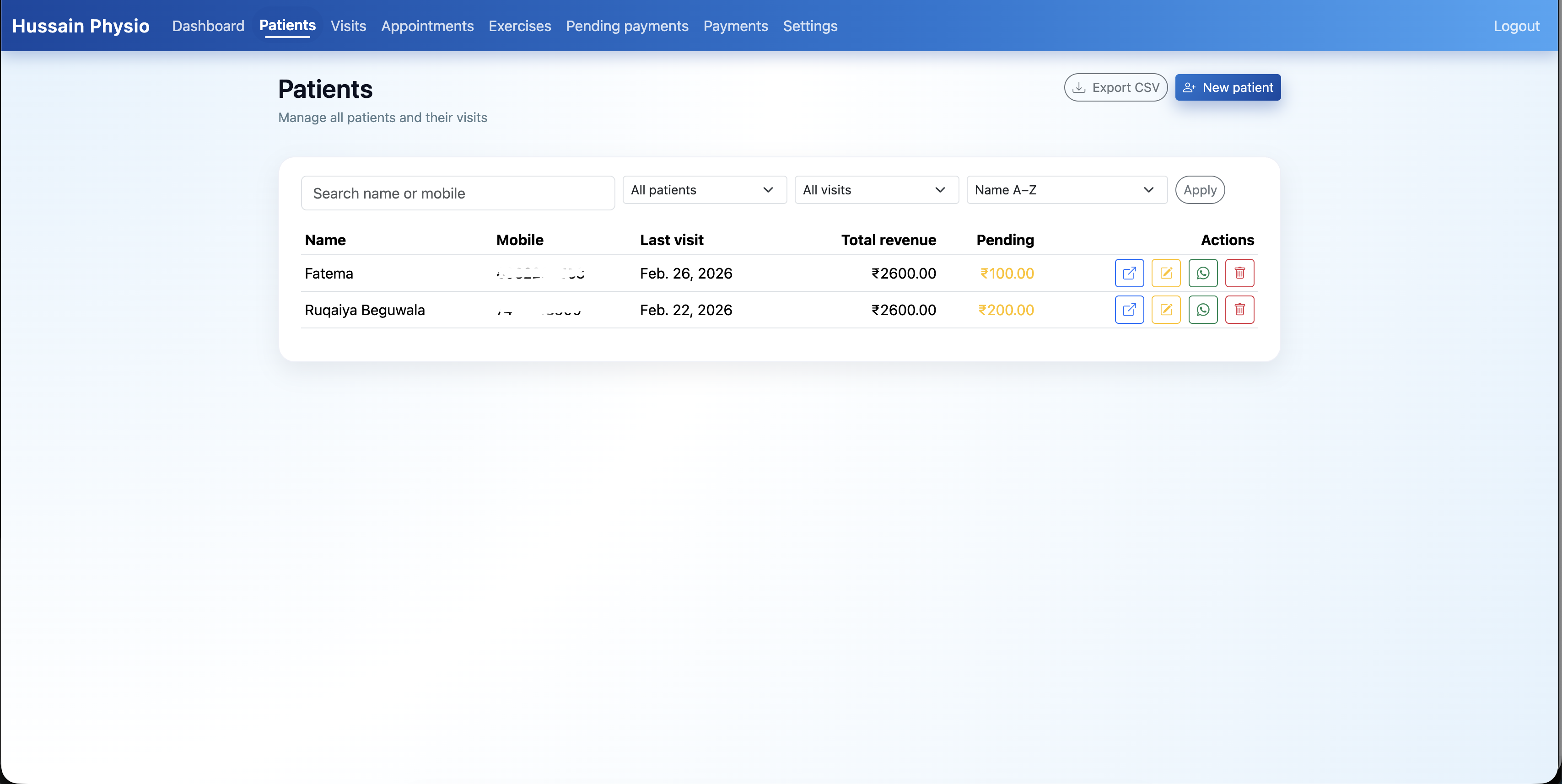1562x784 pixels.
Task: Open the Exercises section
Action: [x=520, y=26]
